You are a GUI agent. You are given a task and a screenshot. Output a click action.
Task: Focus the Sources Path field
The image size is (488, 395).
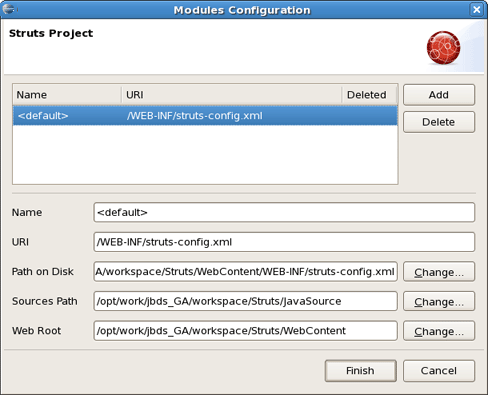pyautogui.click(x=245, y=301)
